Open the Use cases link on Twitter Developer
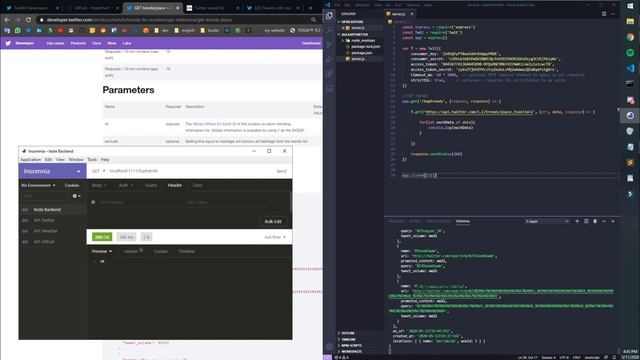 pos(55,43)
